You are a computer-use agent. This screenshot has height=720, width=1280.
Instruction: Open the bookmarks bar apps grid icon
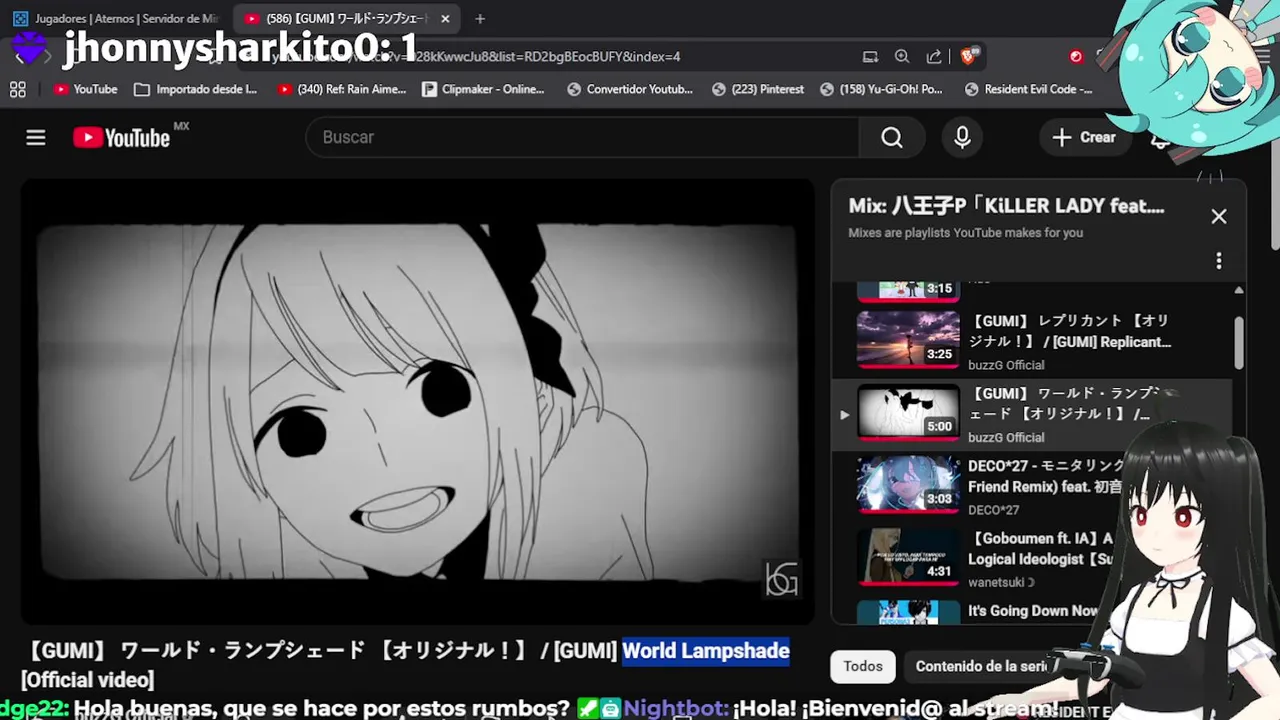[x=18, y=90]
